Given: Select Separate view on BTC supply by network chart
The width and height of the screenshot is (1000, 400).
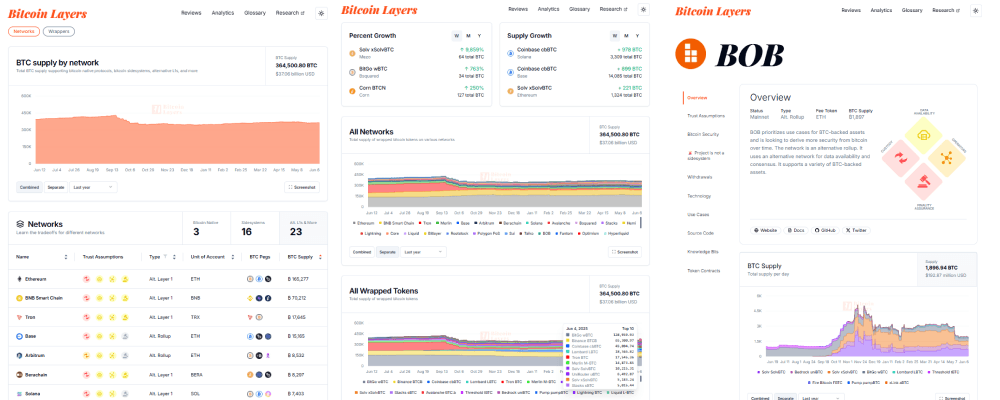Looking at the screenshot, I should tap(56, 188).
